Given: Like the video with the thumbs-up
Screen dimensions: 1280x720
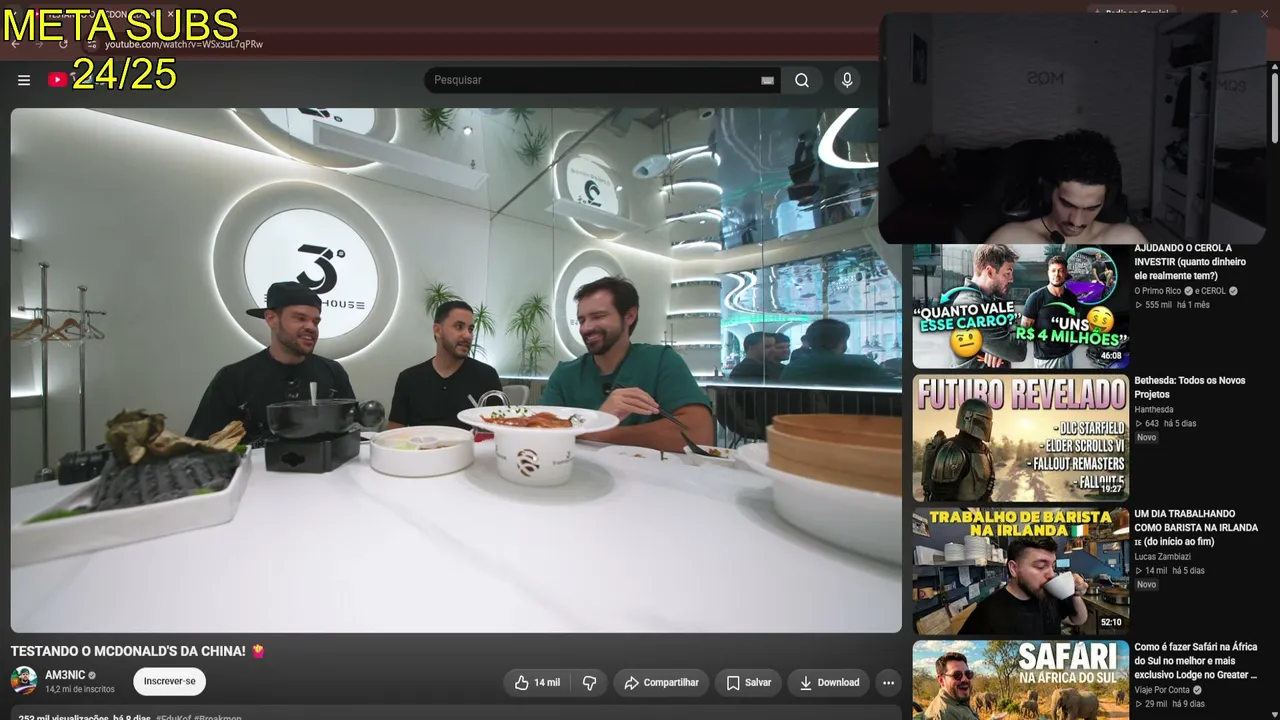Looking at the screenshot, I should pos(537,683).
